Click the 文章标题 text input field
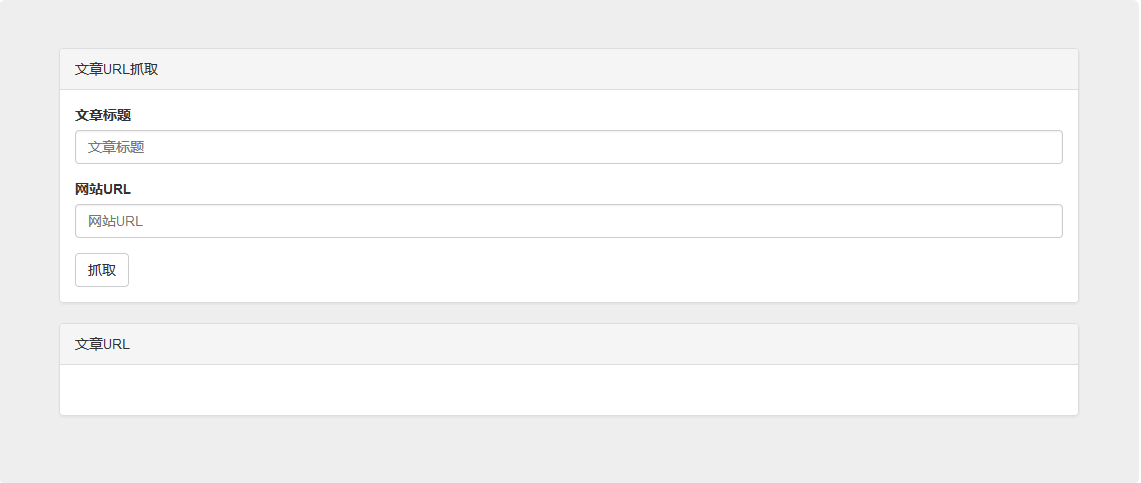 (568, 147)
